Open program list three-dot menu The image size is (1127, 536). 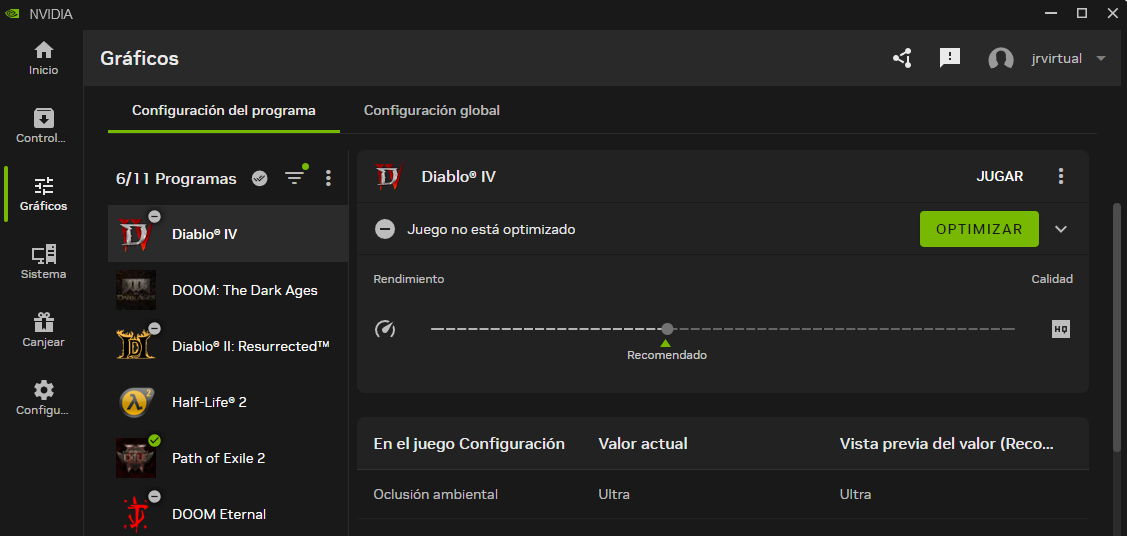point(328,178)
